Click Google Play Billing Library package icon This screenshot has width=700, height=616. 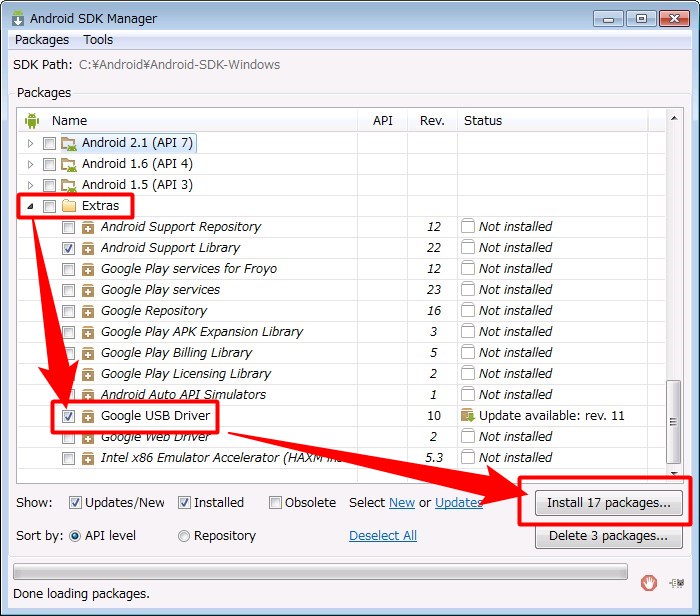(88, 353)
